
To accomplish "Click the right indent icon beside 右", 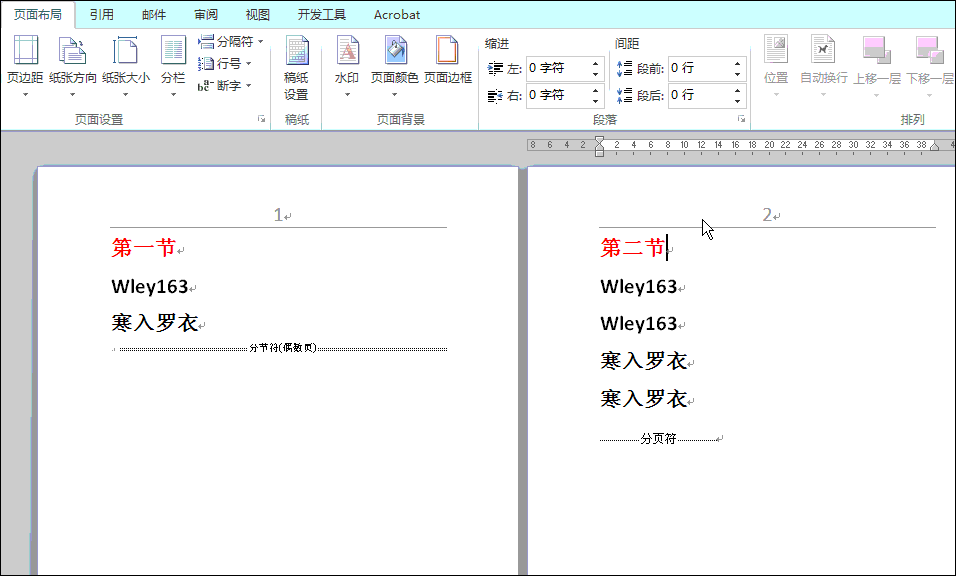I will 495,95.
